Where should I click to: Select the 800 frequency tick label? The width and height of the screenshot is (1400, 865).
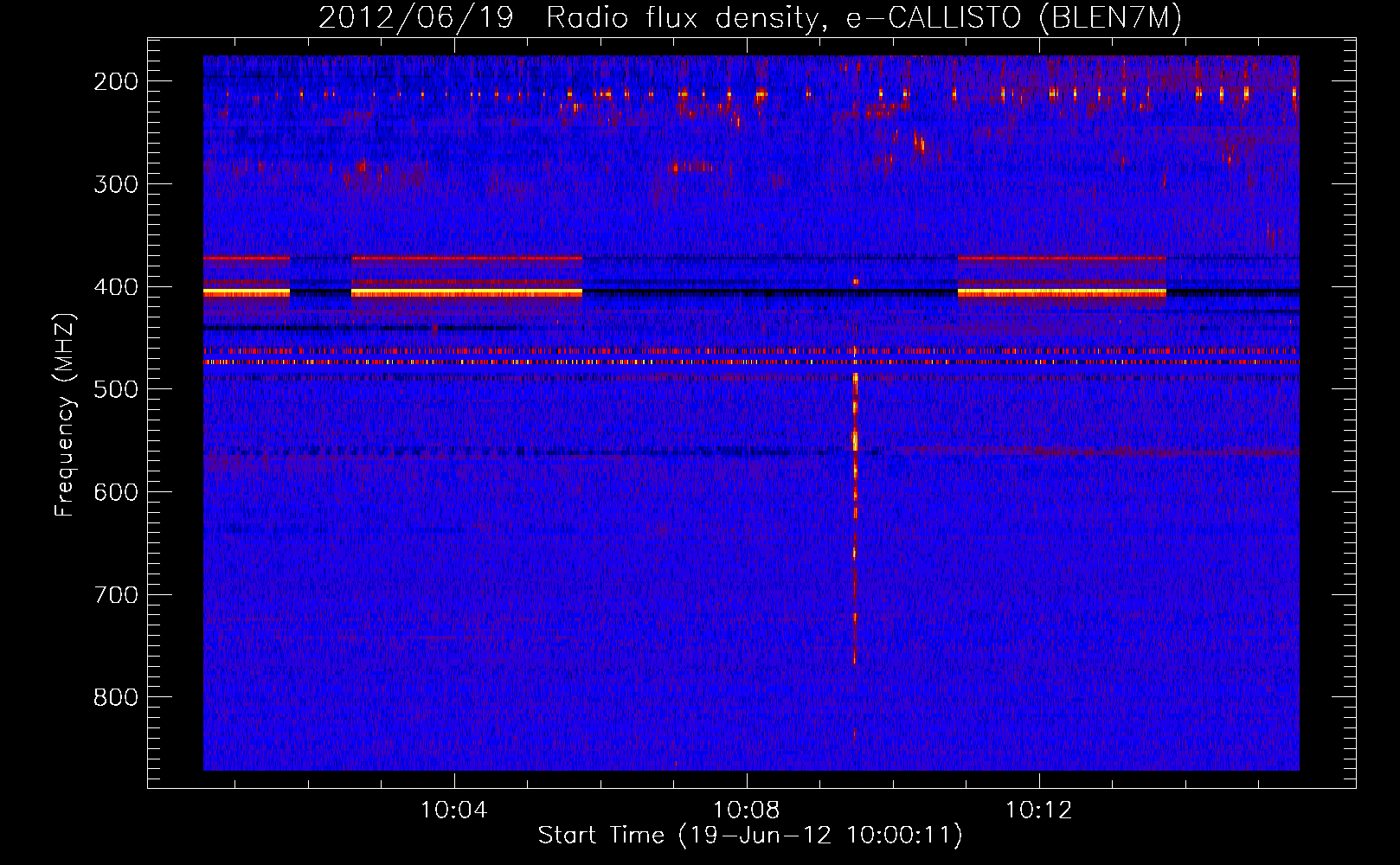[115, 697]
